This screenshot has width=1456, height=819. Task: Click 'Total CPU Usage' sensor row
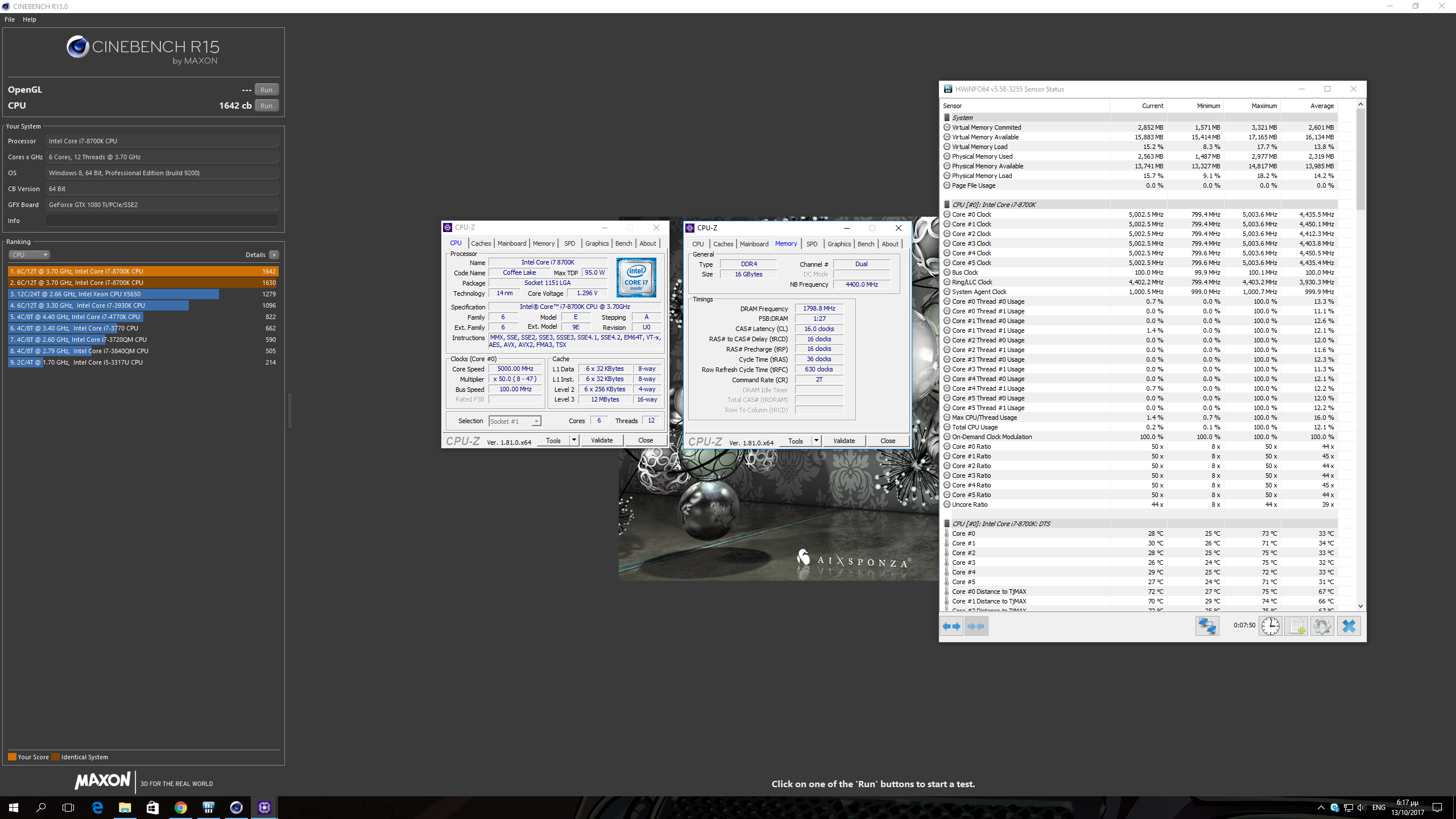[x=1139, y=427]
